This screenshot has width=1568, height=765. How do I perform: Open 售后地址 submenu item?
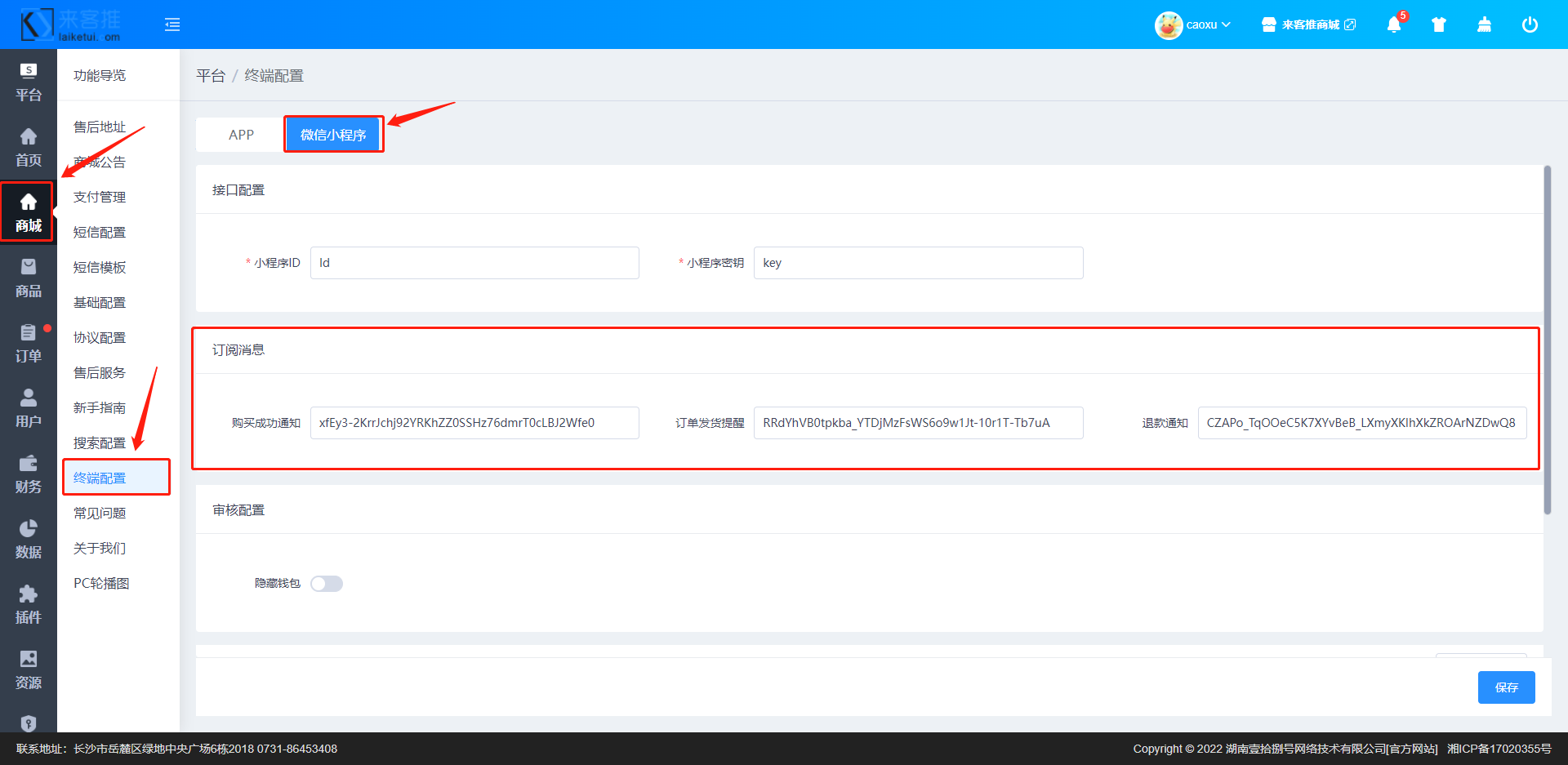(100, 127)
